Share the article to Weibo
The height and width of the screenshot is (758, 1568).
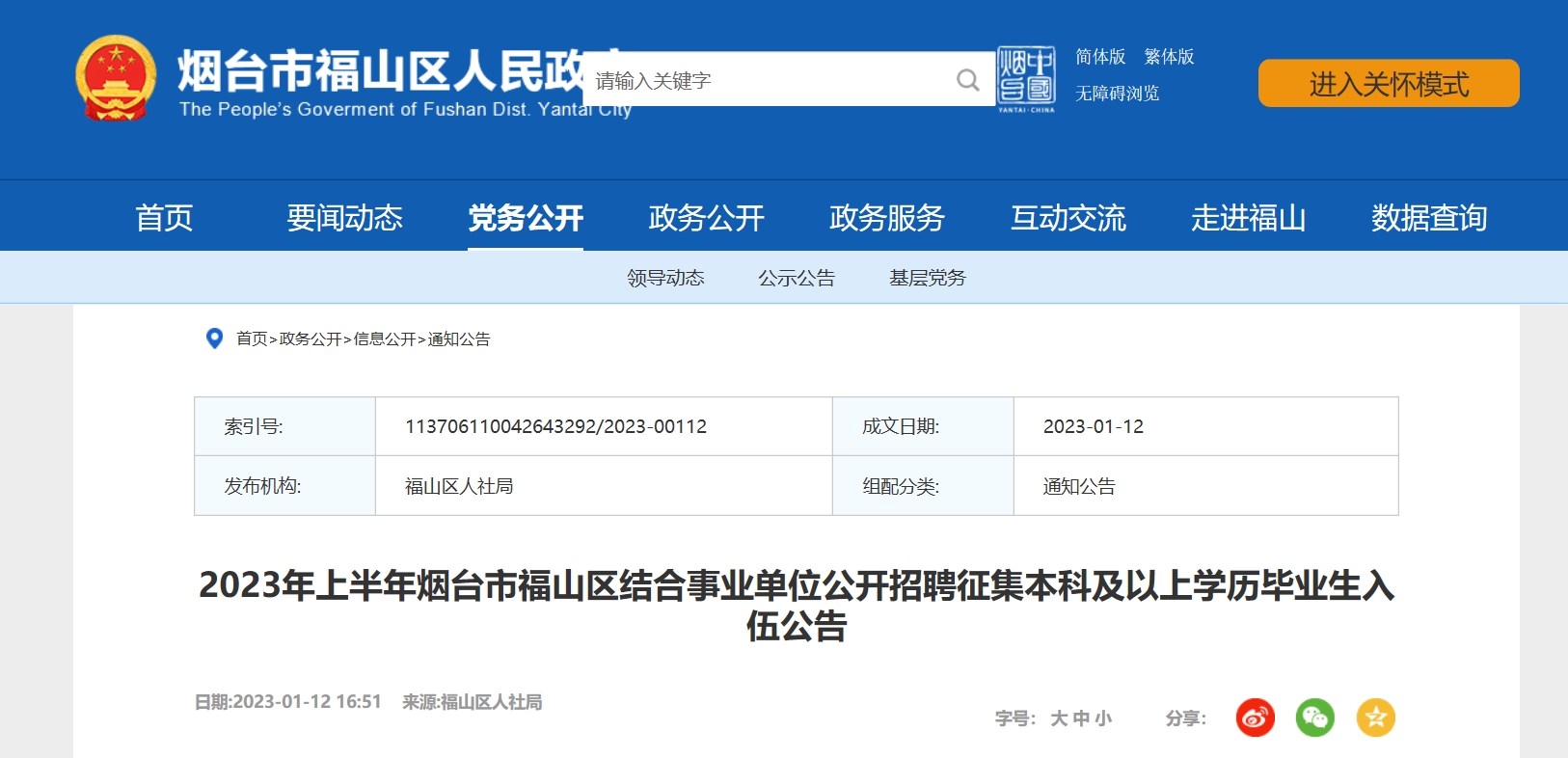point(1255,717)
